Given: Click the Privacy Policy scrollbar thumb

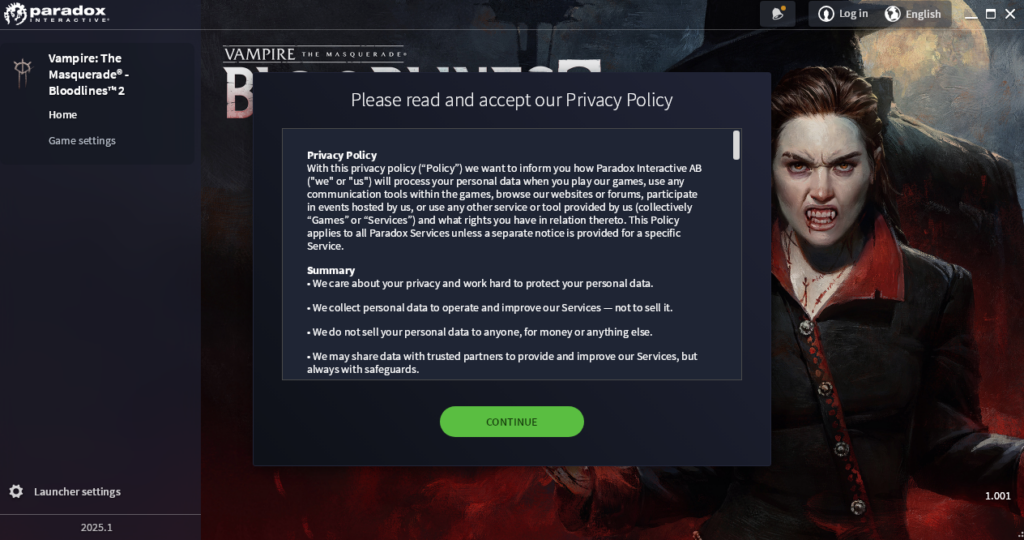Looking at the screenshot, I should [736, 145].
